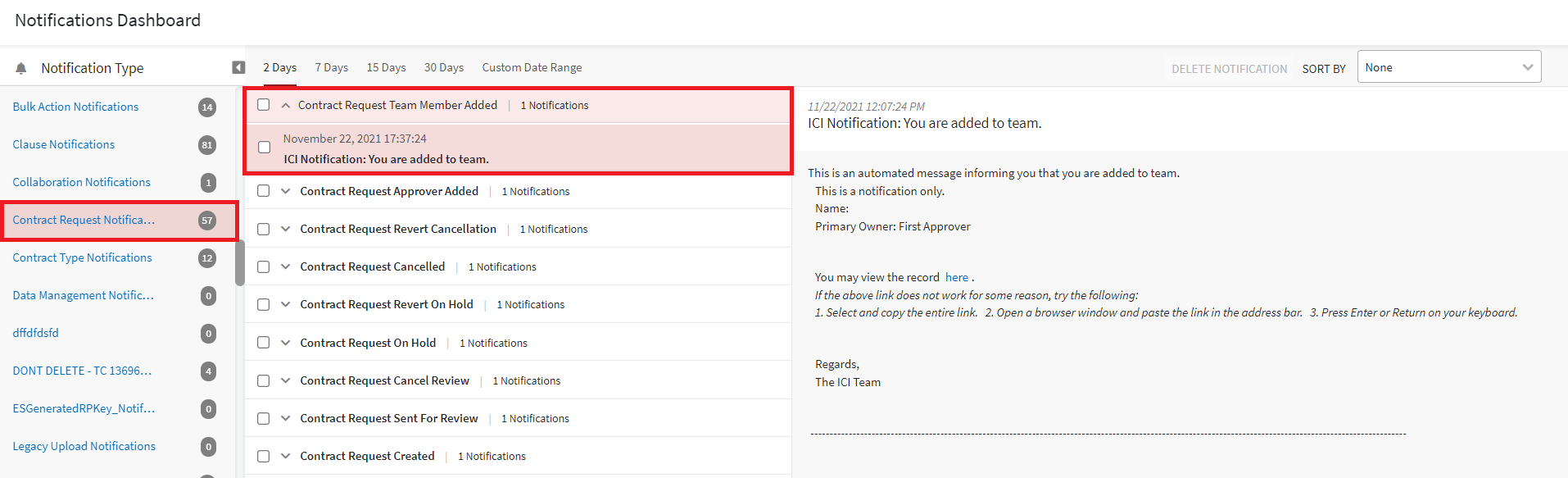Tick the Contract Request Approver Added checkbox
1568x478 pixels.
pos(263,191)
